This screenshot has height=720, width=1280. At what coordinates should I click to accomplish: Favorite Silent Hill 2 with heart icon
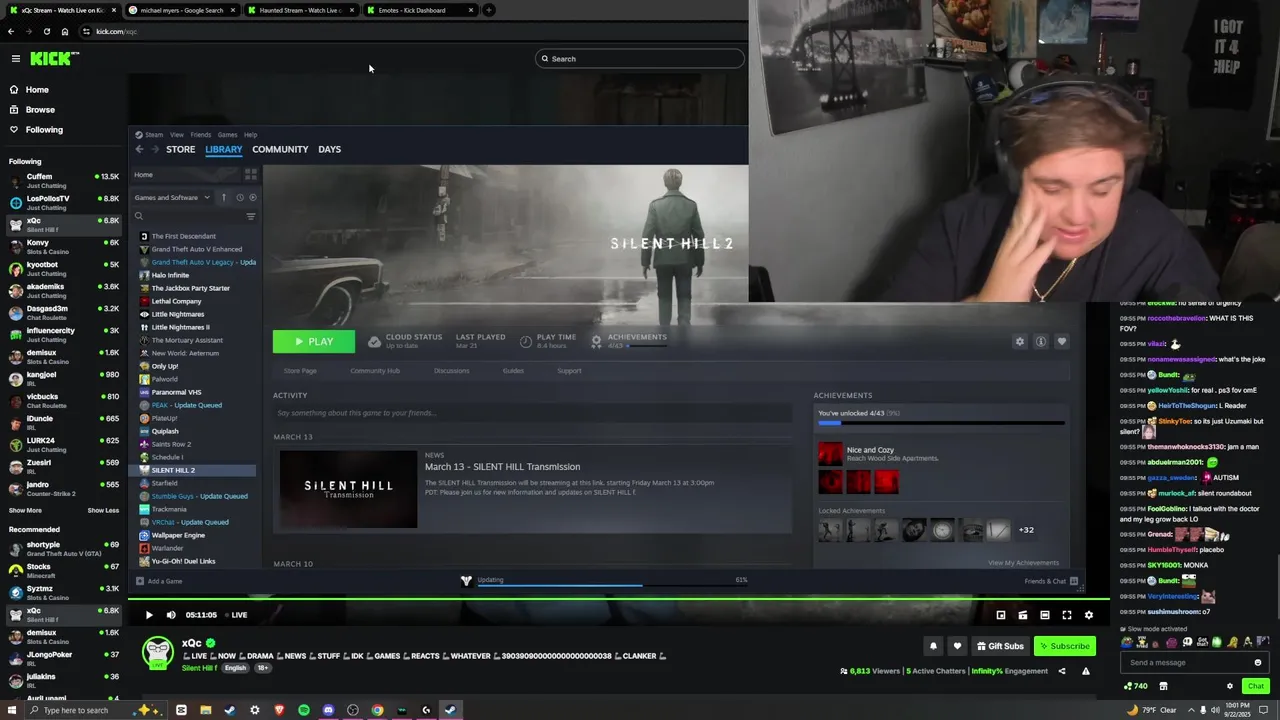coord(1062,341)
